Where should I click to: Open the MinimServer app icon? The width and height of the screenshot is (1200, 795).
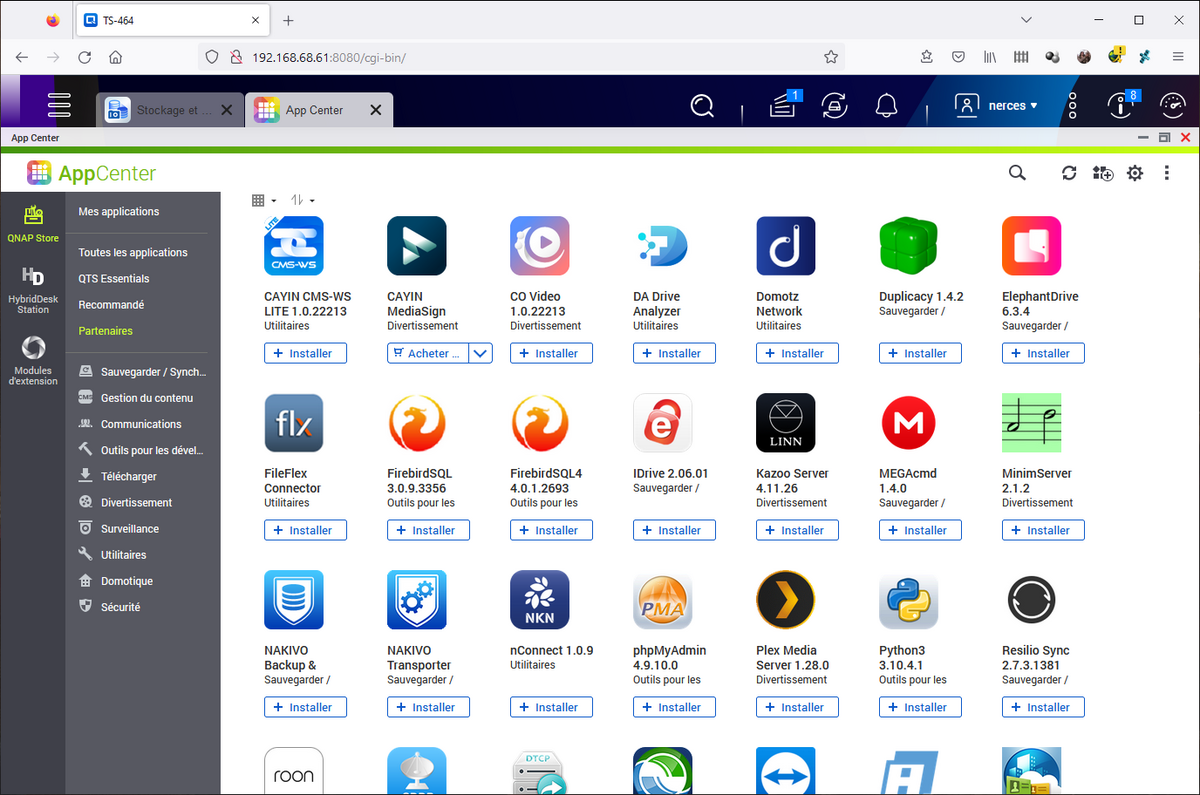pyautogui.click(x=1032, y=423)
